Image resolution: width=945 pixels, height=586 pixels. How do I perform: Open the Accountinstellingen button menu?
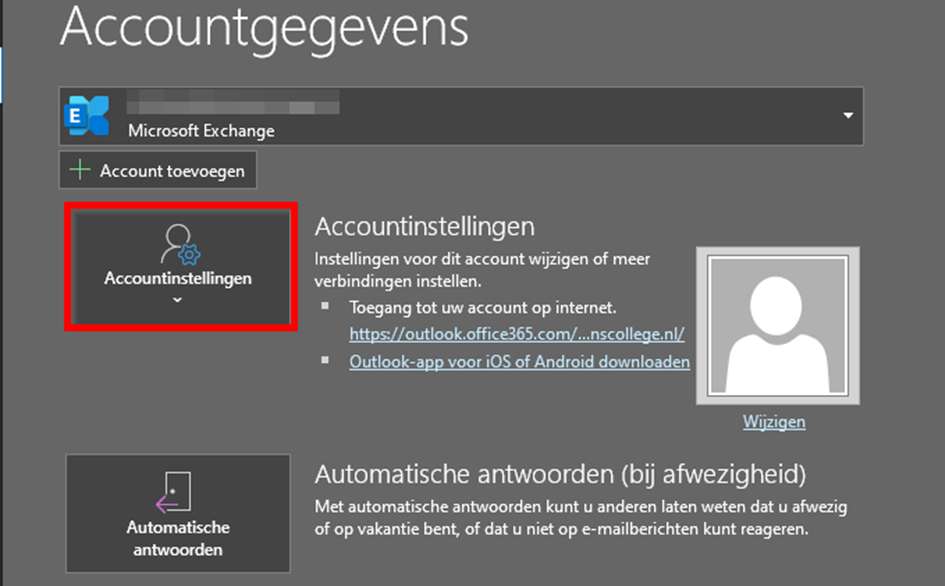point(181,266)
